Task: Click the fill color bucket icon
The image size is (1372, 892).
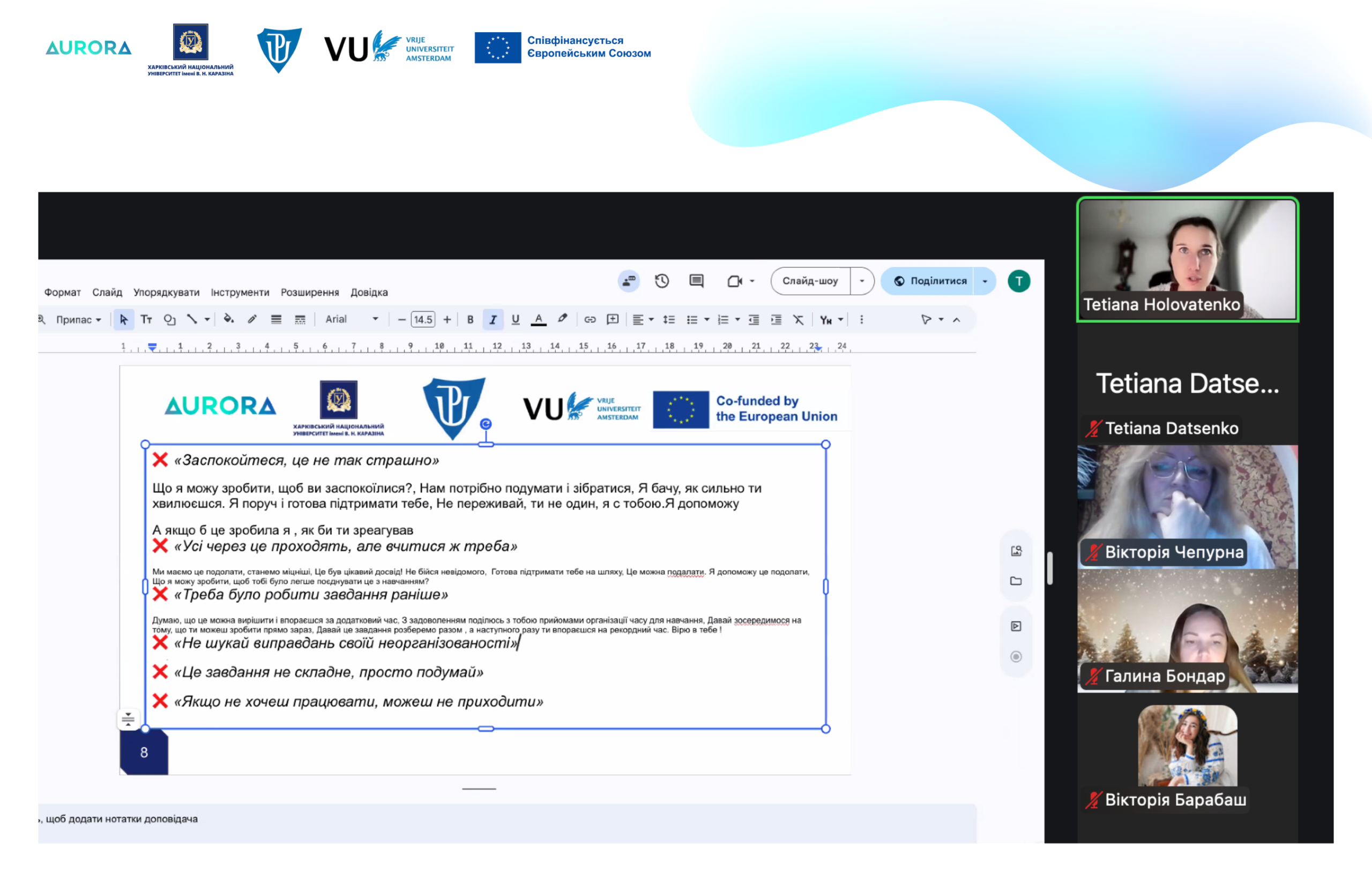Action: pos(229,319)
